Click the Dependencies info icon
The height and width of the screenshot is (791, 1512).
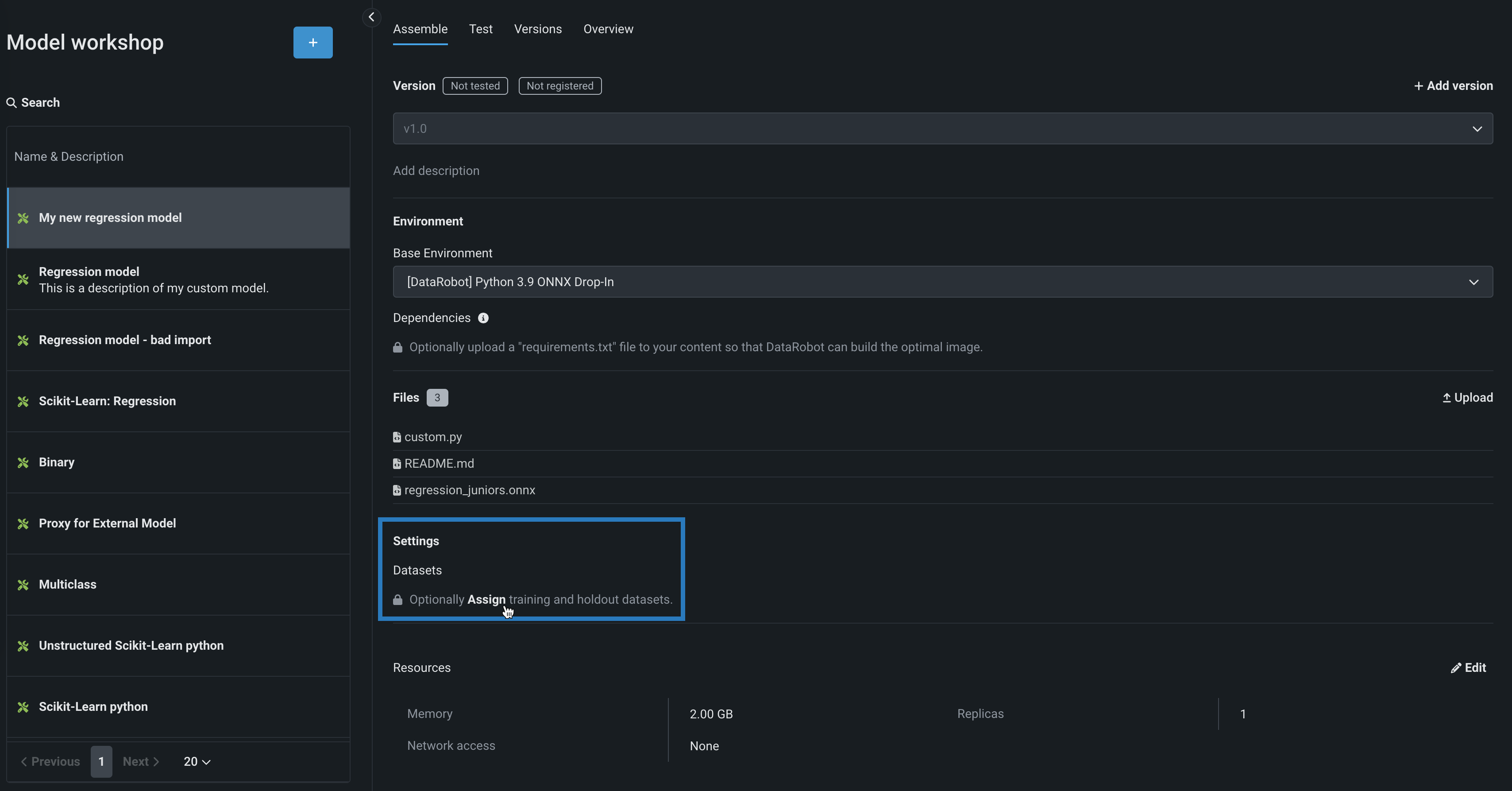[483, 318]
